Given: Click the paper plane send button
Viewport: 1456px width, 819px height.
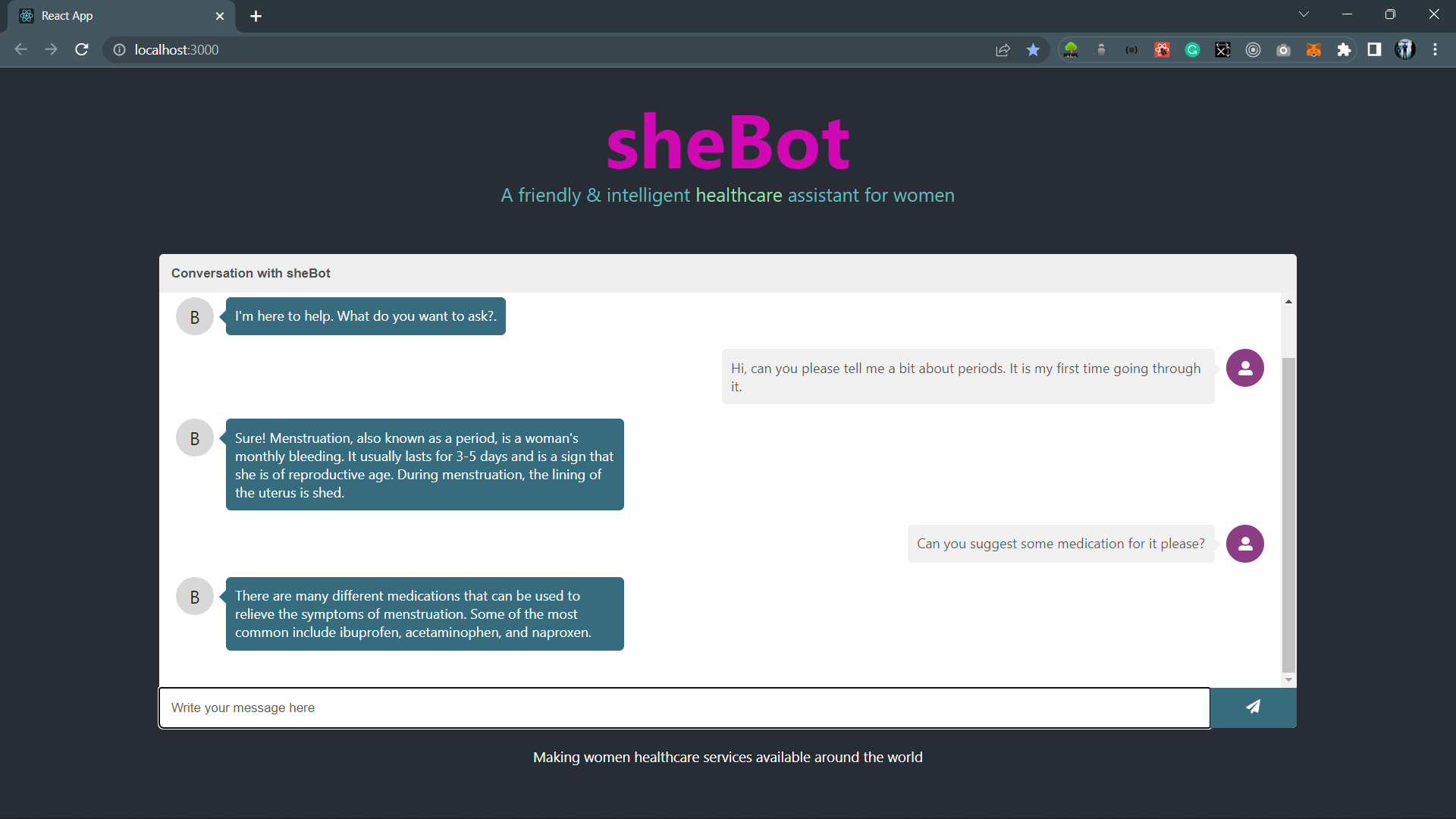Looking at the screenshot, I should pos(1253,707).
